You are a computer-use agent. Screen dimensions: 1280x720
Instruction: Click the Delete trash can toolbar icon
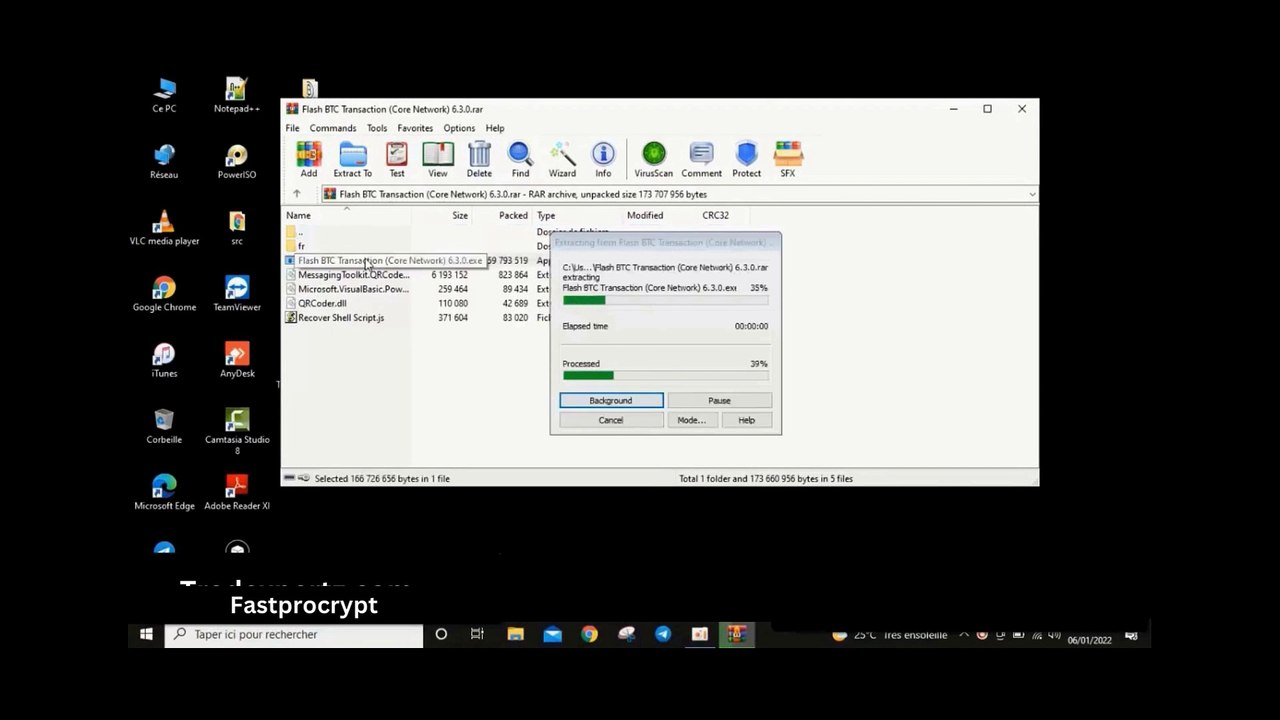(x=479, y=159)
